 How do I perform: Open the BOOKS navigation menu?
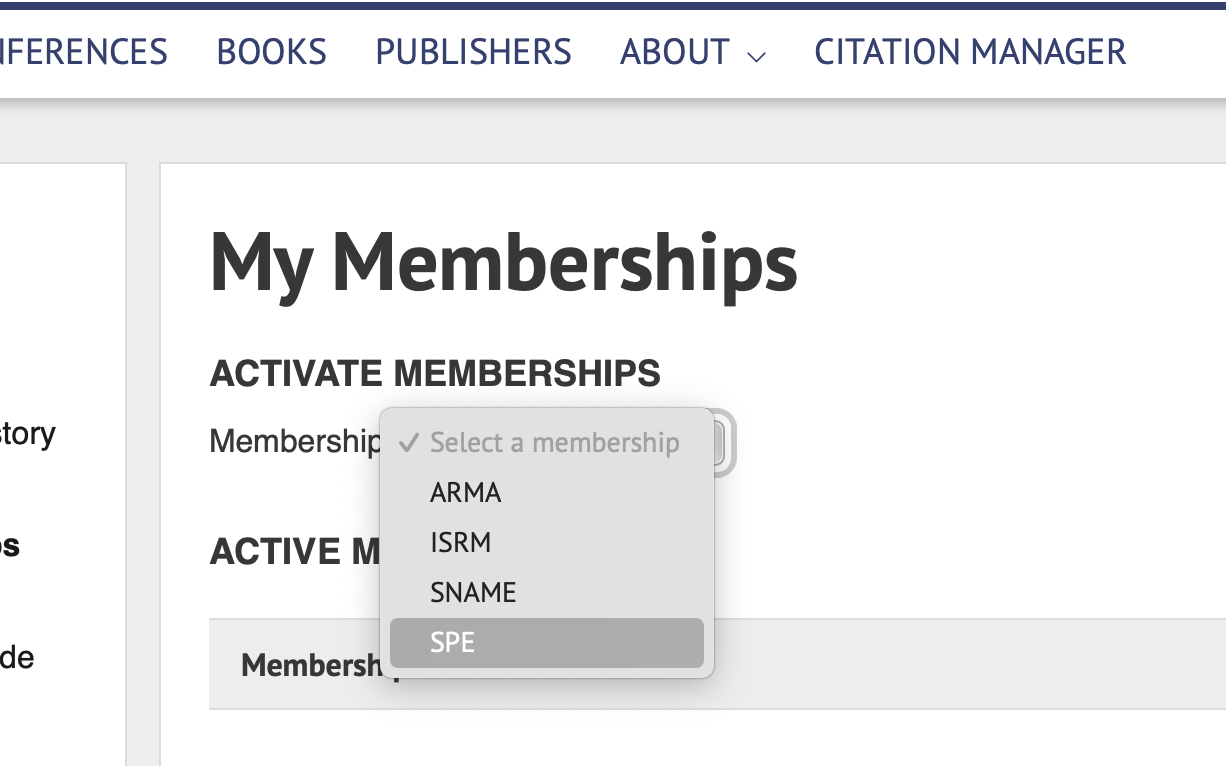tap(271, 51)
